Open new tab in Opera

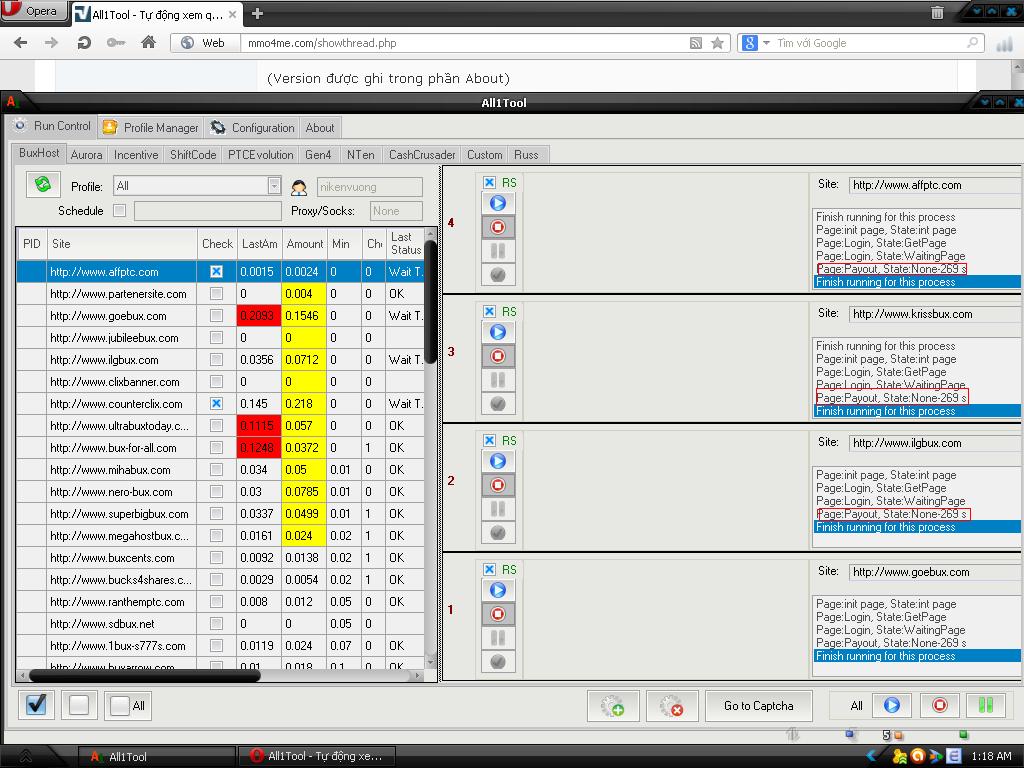coord(257,13)
